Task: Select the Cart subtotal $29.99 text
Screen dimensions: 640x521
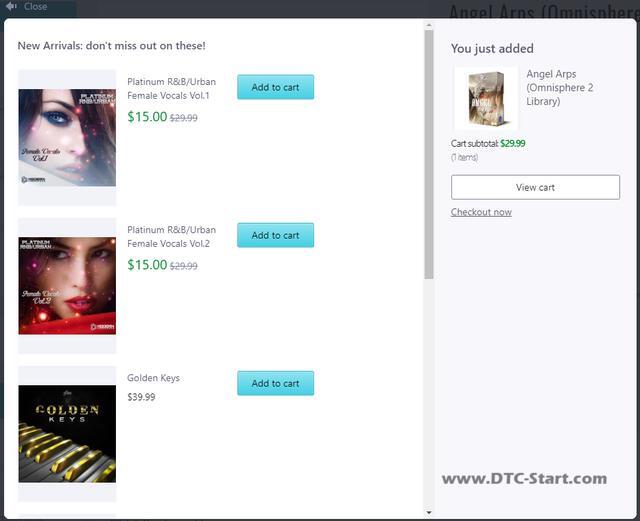Action: (488, 144)
